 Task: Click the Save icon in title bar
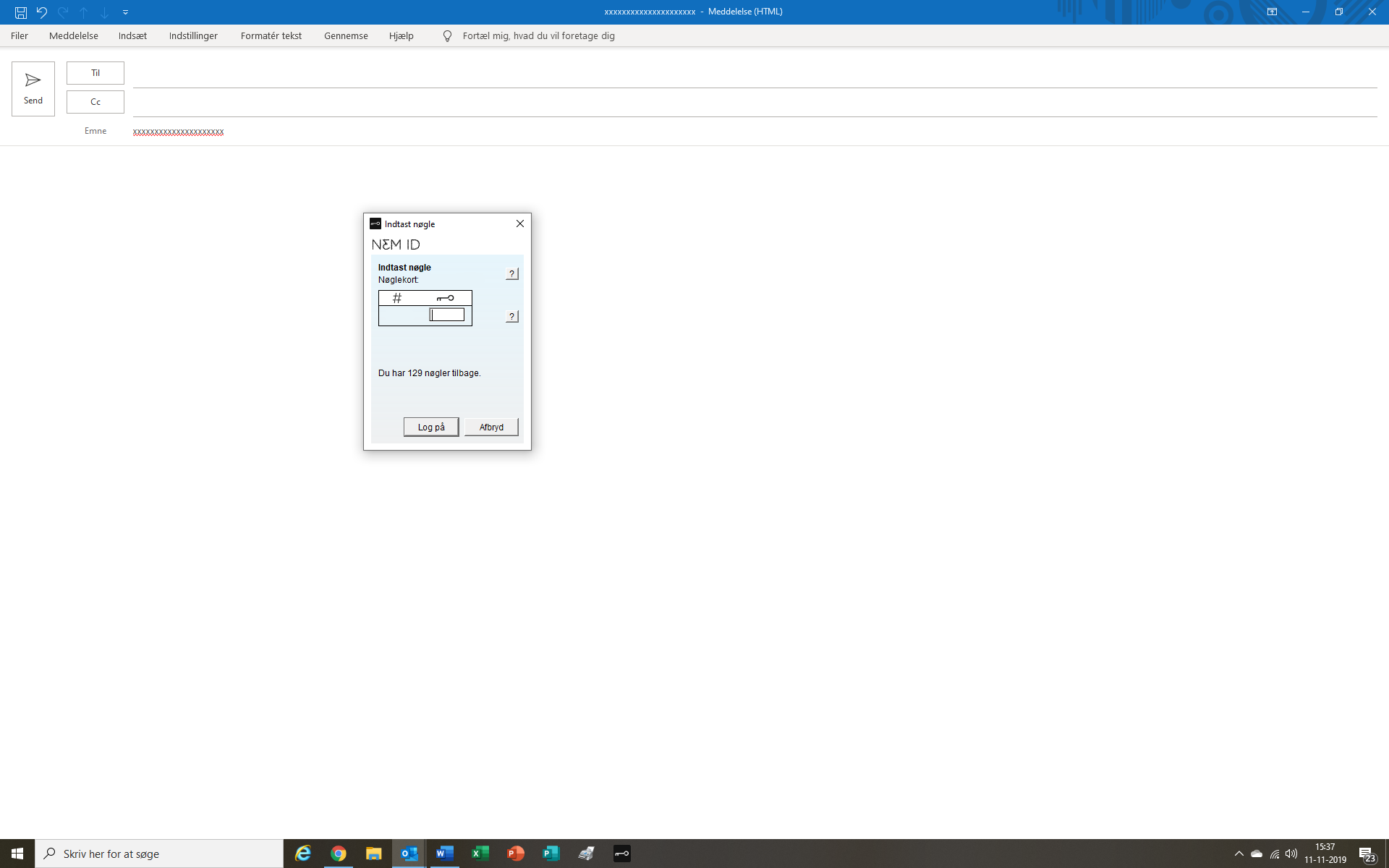click(x=21, y=12)
